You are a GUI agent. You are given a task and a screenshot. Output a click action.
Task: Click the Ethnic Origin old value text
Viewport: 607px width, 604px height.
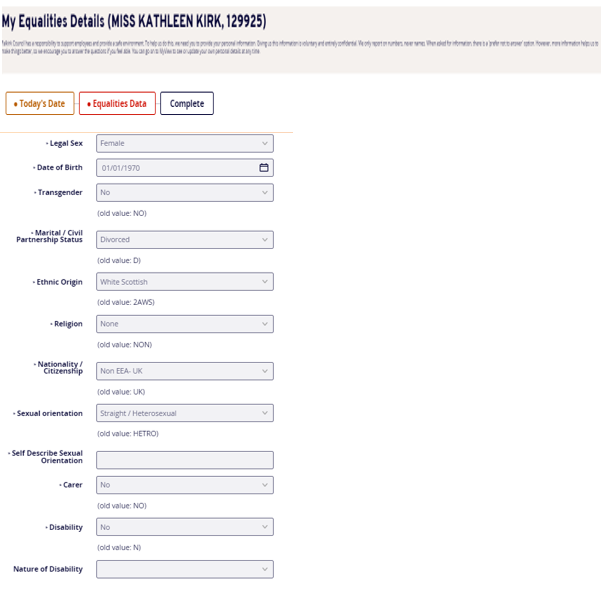[x=126, y=302]
